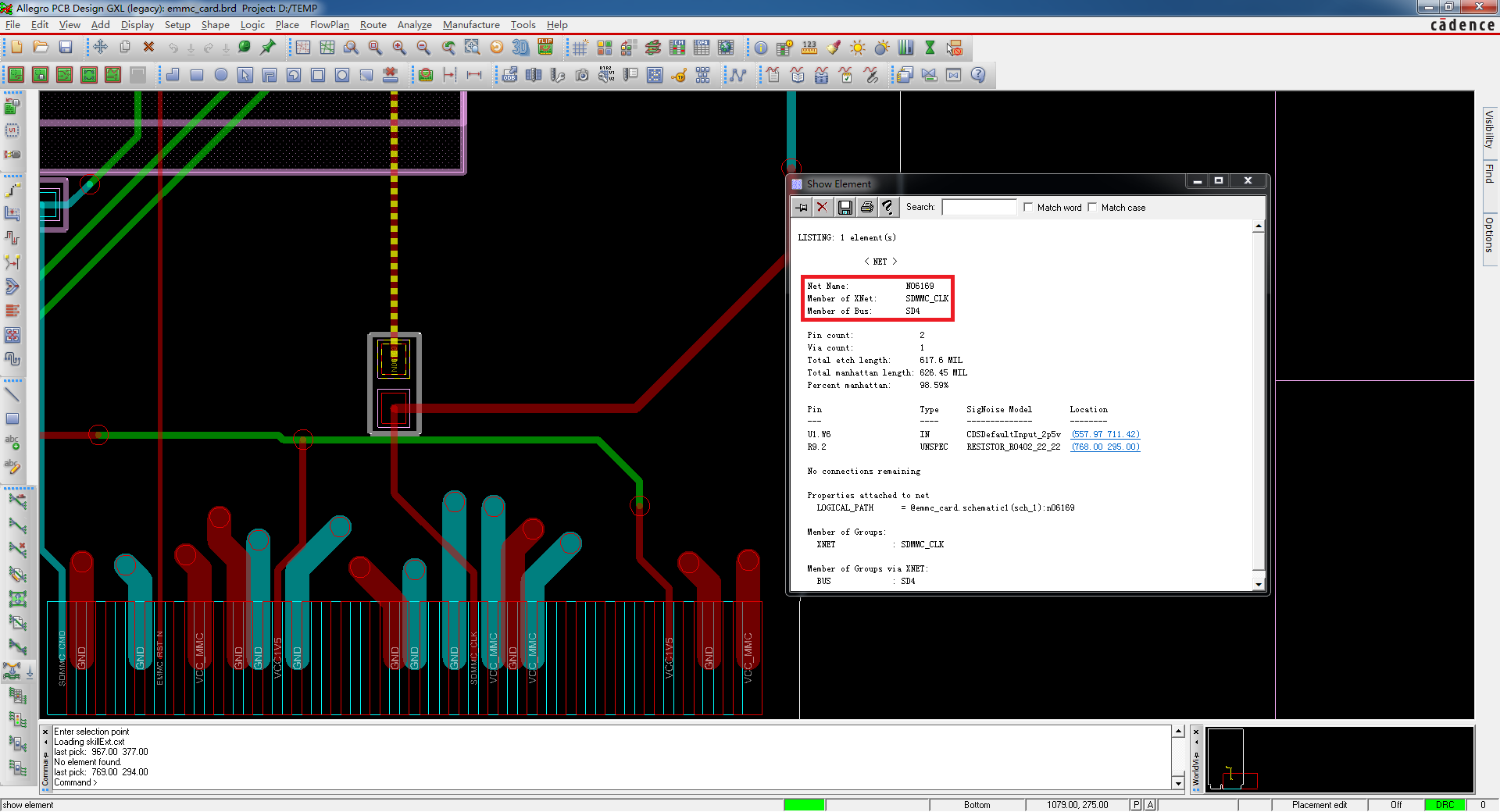Click the Zoom In magnifier icon

pos(399,48)
